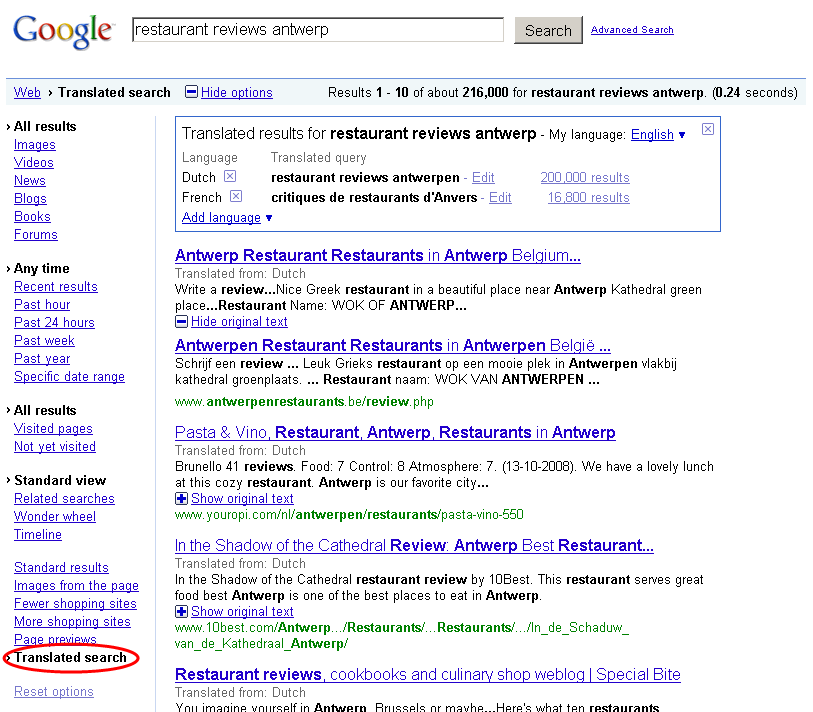This screenshot has width=813, height=712.
Task: Select Fewer shopping sites
Action: click(75, 604)
